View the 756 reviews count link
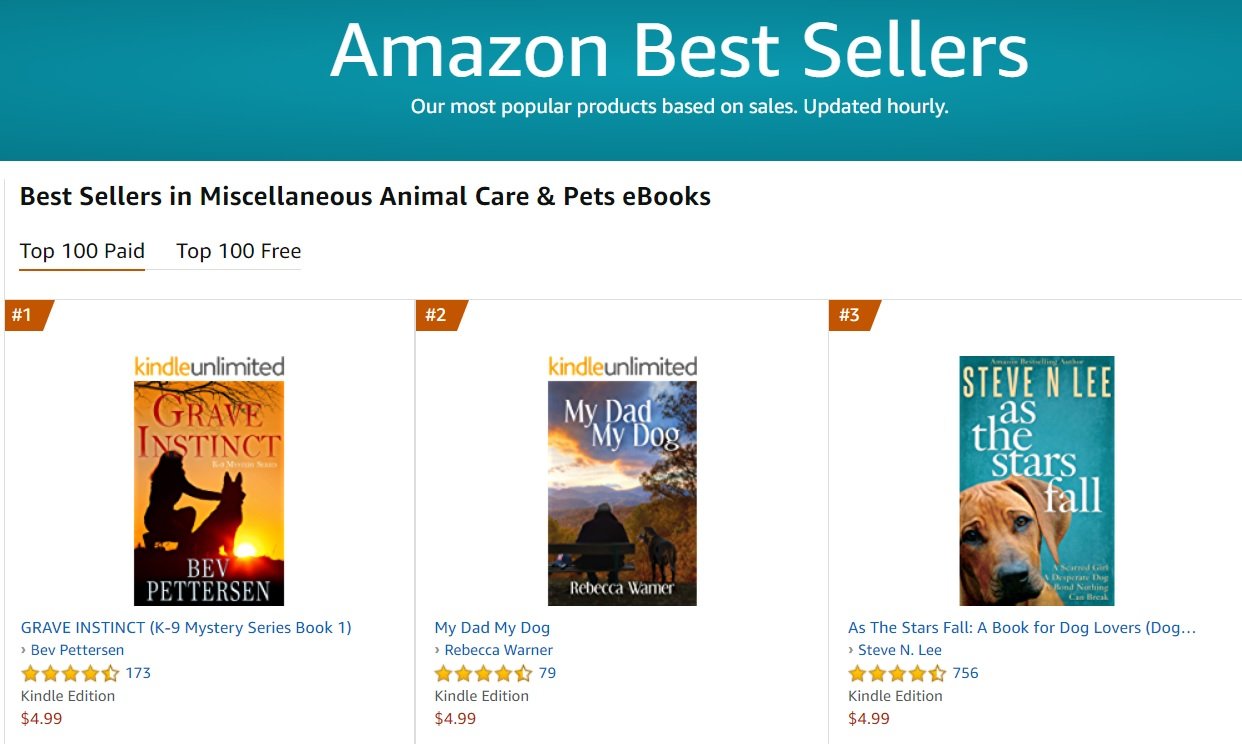Viewport: 1242px width, 744px height. pyautogui.click(x=965, y=673)
